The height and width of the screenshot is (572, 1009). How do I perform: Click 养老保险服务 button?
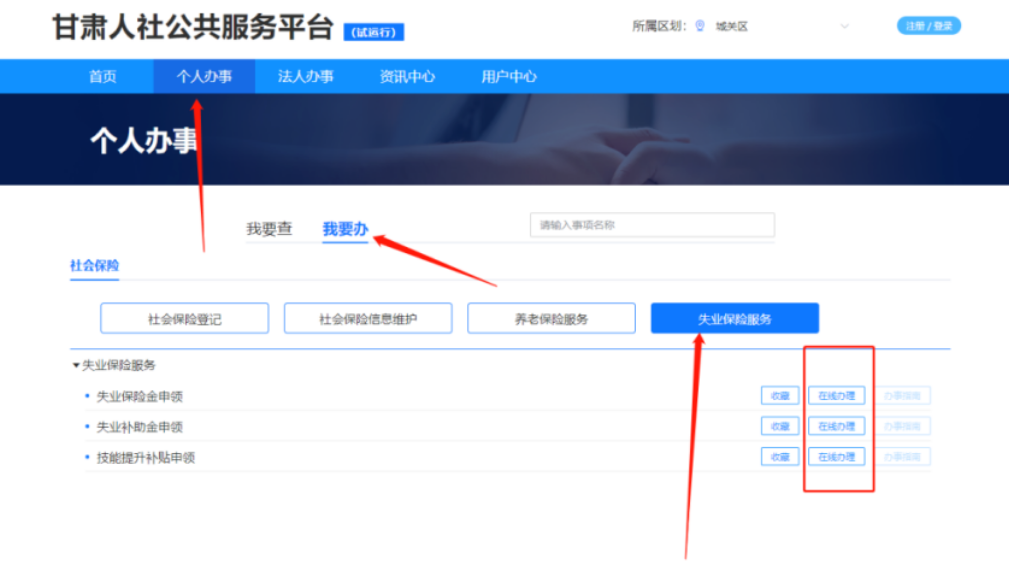[551, 318]
